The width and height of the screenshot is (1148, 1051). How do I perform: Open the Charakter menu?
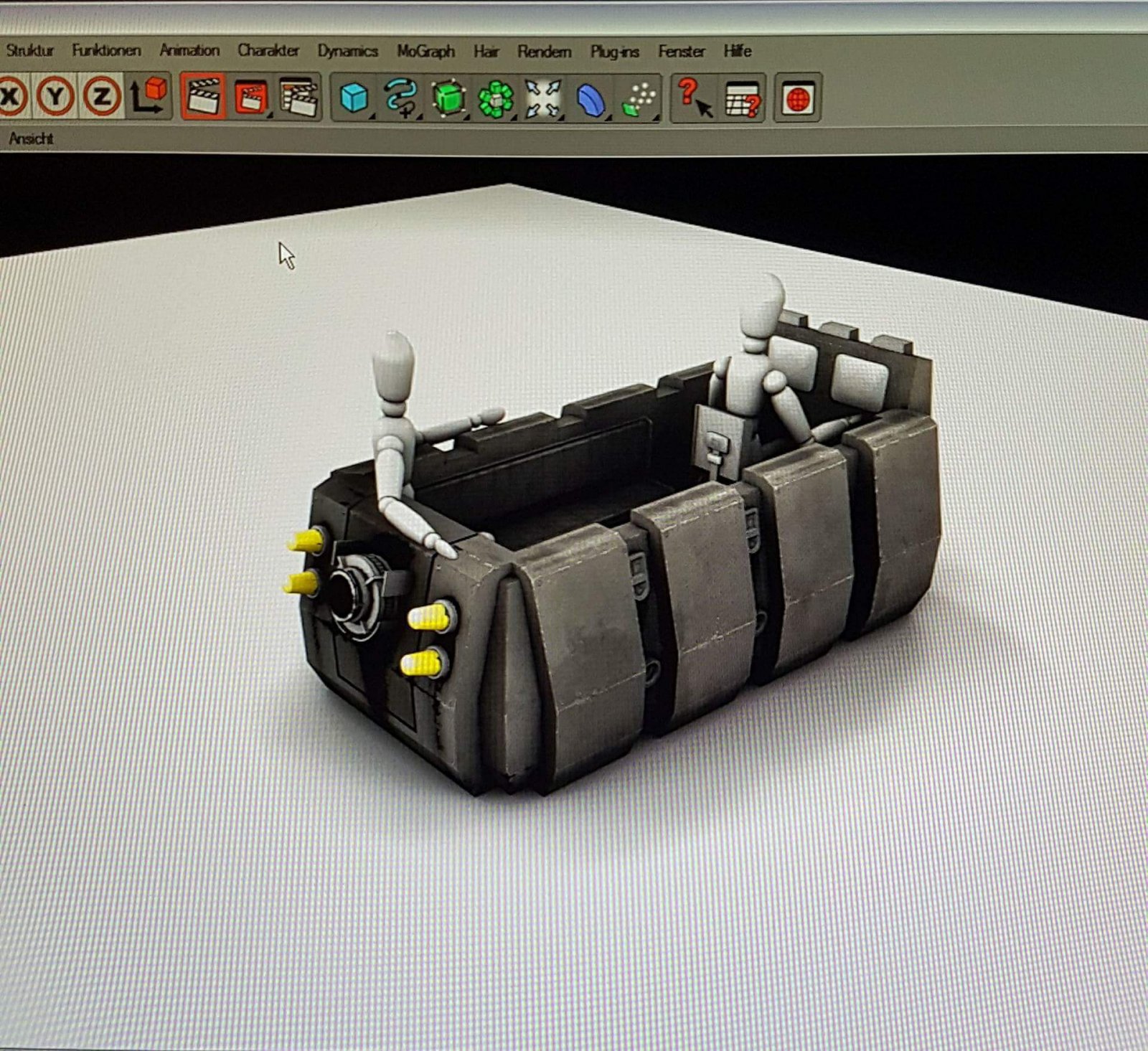tap(268, 51)
